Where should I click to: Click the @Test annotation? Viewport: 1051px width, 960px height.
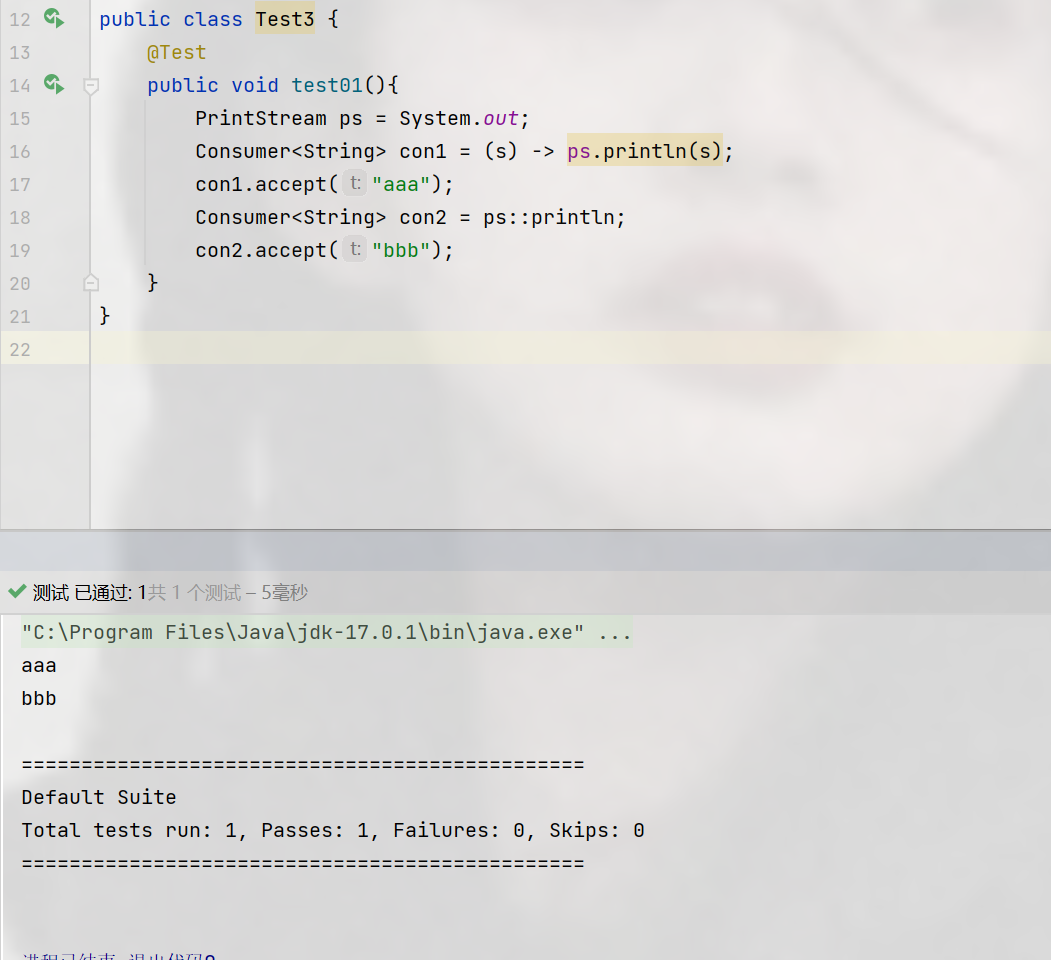pos(177,52)
